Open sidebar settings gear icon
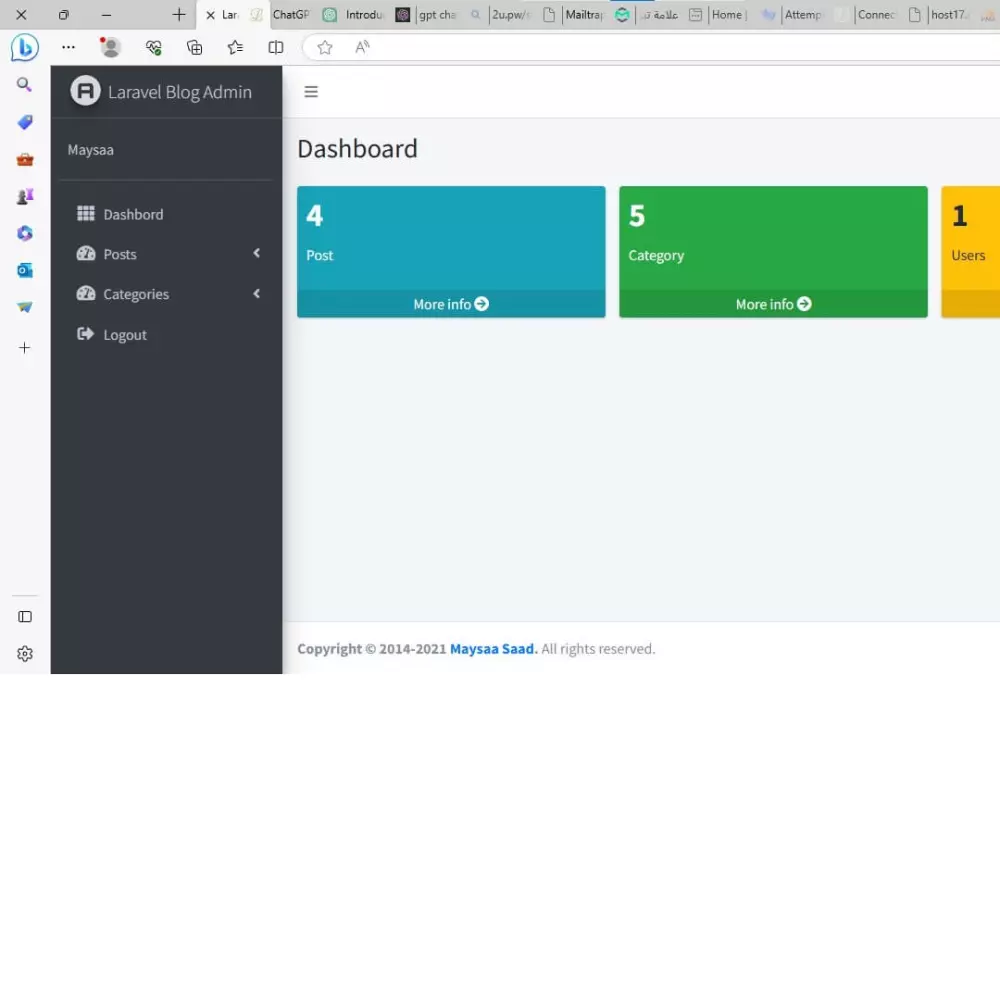The width and height of the screenshot is (1000, 1000). pyautogui.click(x=25, y=654)
